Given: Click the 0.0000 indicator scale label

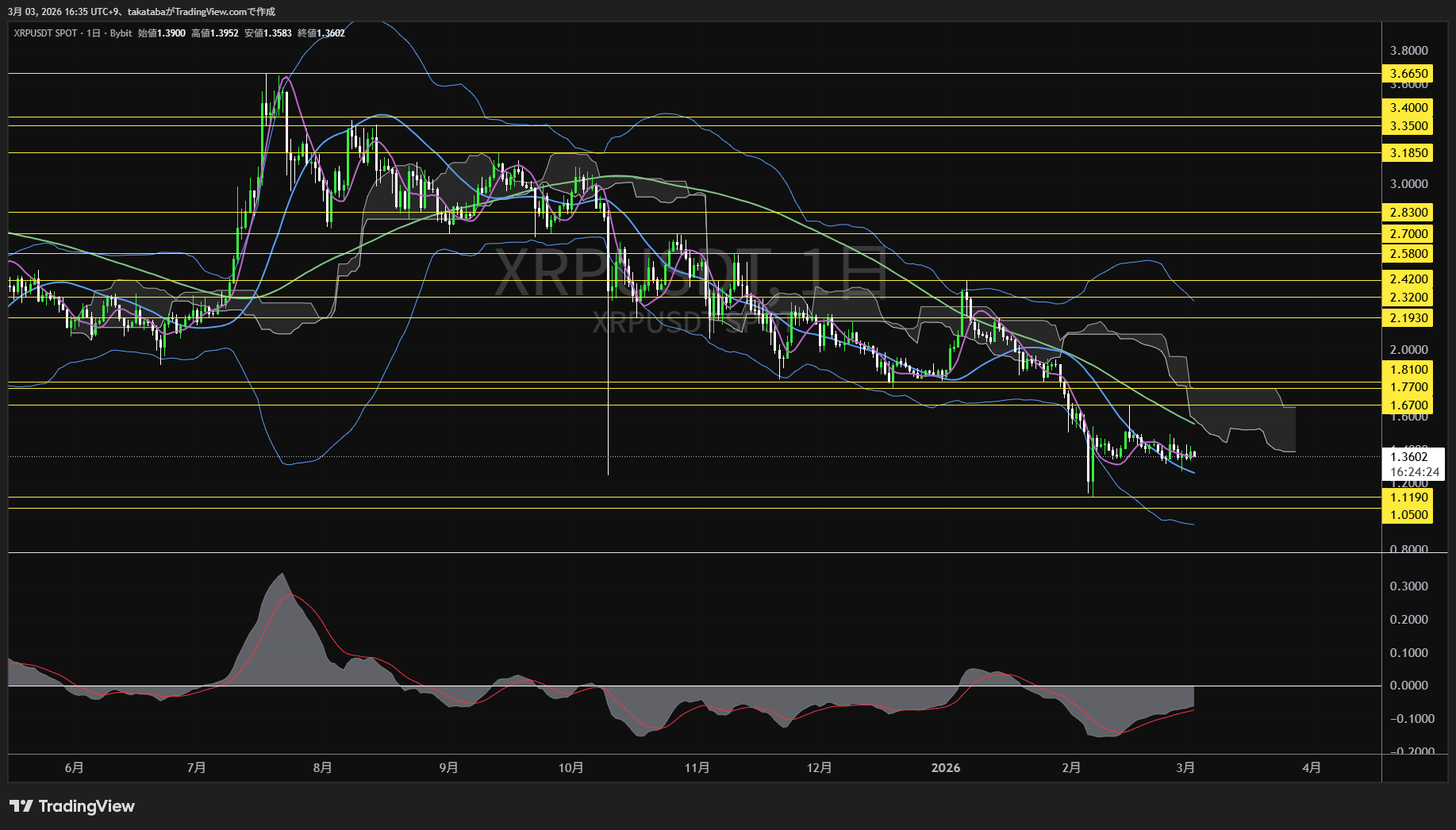Looking at the screenshot, I should coord(1408,686).
